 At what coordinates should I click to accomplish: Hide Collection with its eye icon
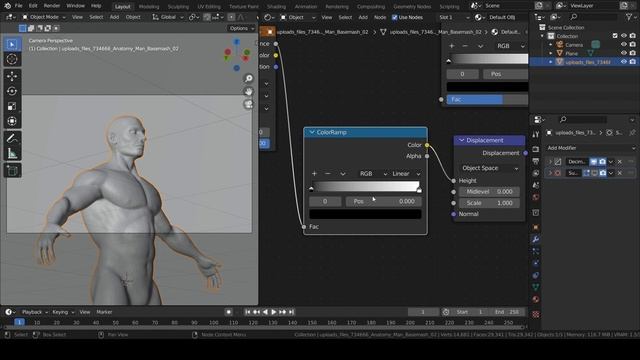(x=624, y=36)
